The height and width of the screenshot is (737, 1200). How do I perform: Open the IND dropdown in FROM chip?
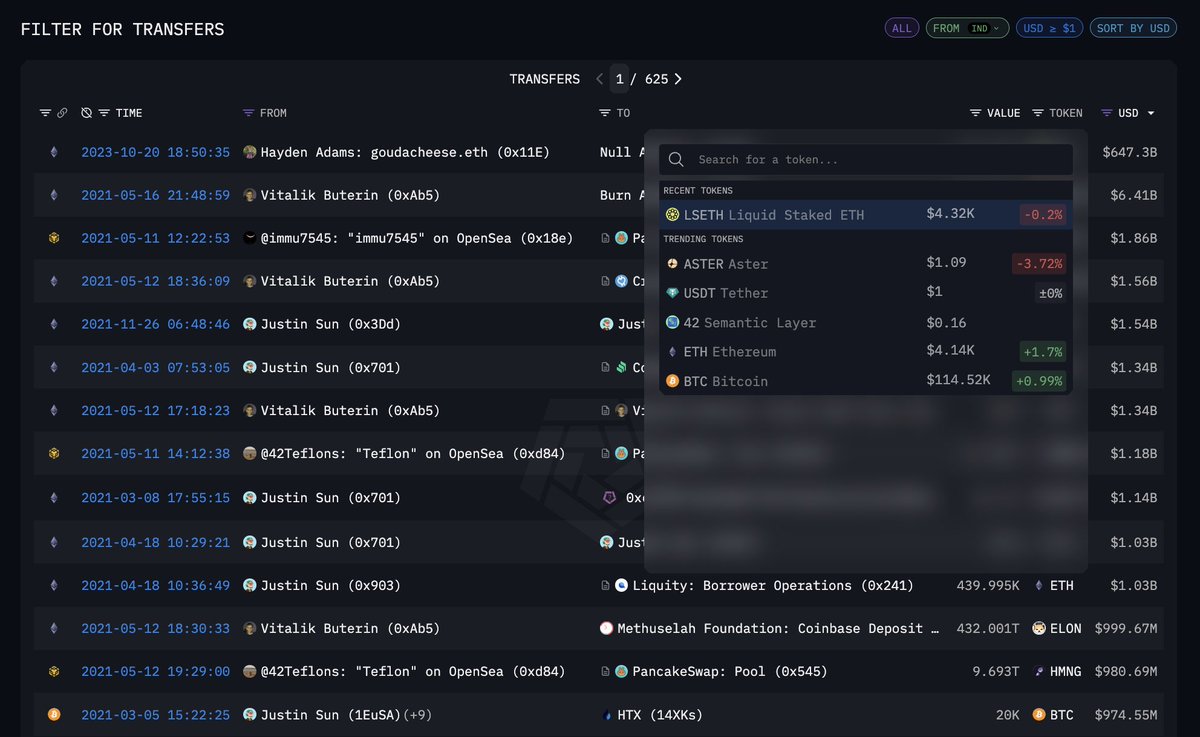[x=984, y=28]
